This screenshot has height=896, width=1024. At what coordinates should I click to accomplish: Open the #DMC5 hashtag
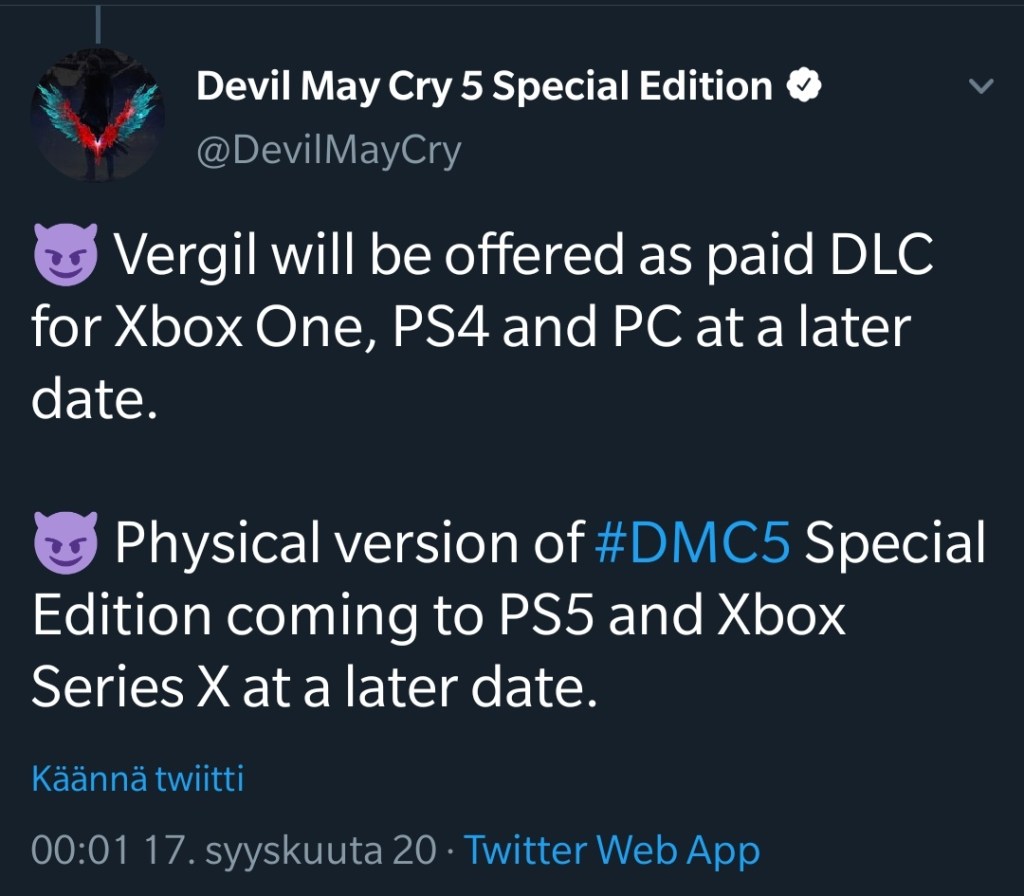[x=692, y=545]
